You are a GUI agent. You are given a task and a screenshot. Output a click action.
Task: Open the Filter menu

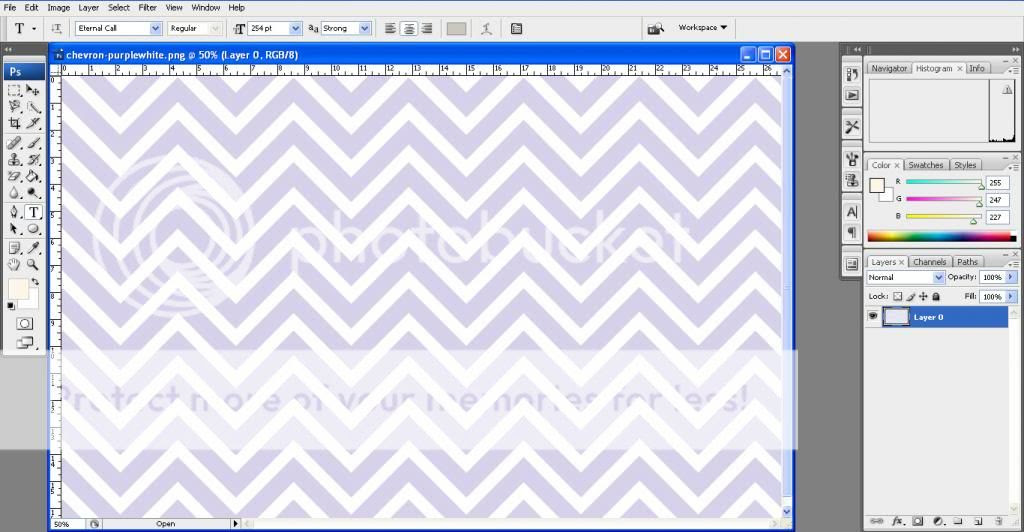coord(148,8)
